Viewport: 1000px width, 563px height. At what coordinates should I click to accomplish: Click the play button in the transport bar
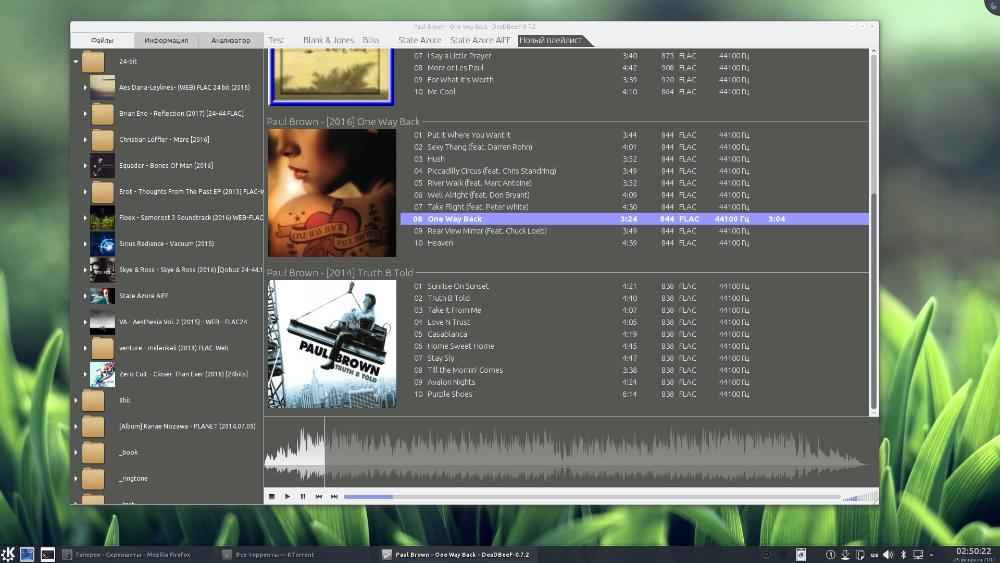[288, 497]
